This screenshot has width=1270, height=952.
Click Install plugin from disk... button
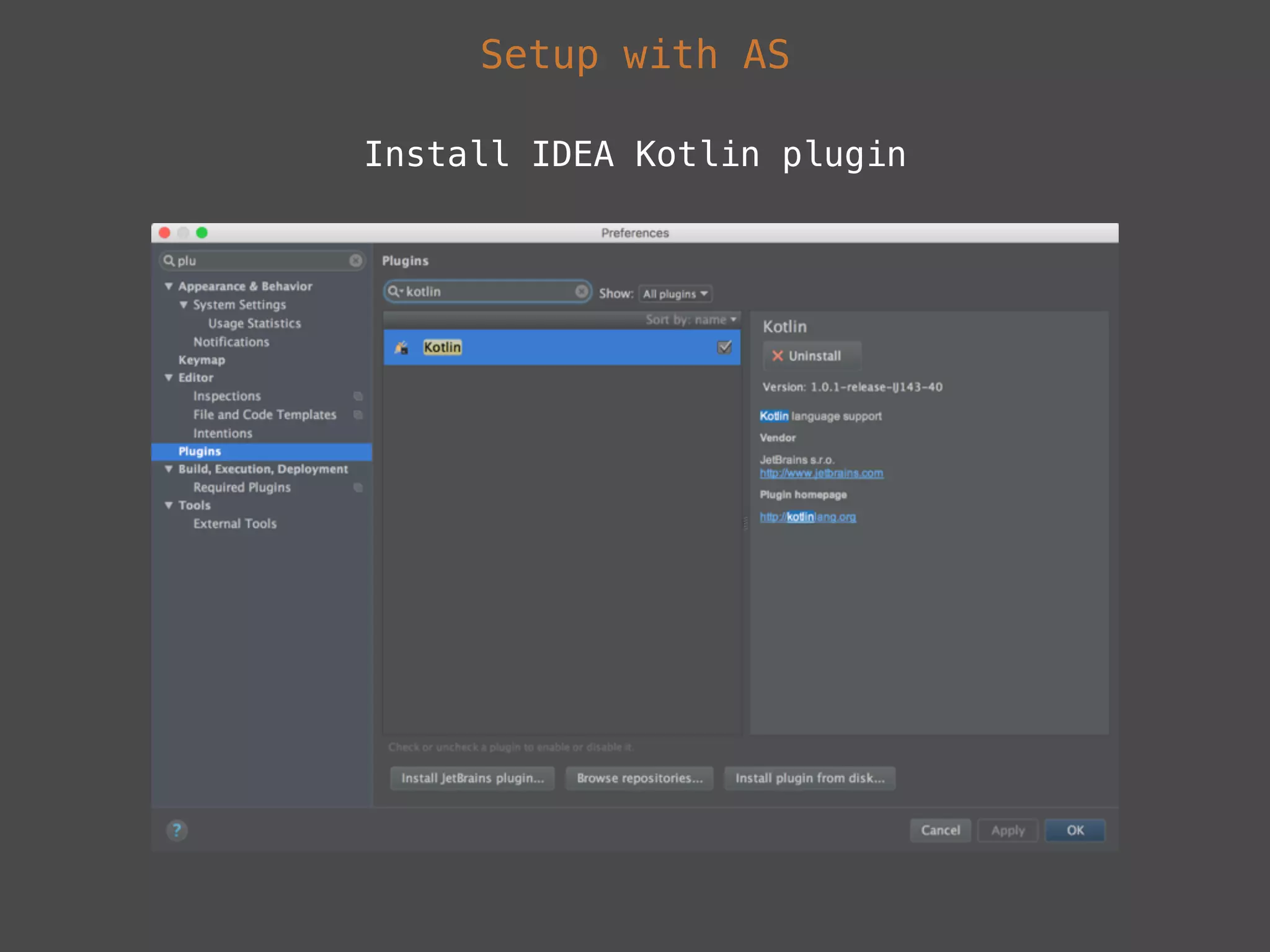pyautogui.click(x=810, y=778)
